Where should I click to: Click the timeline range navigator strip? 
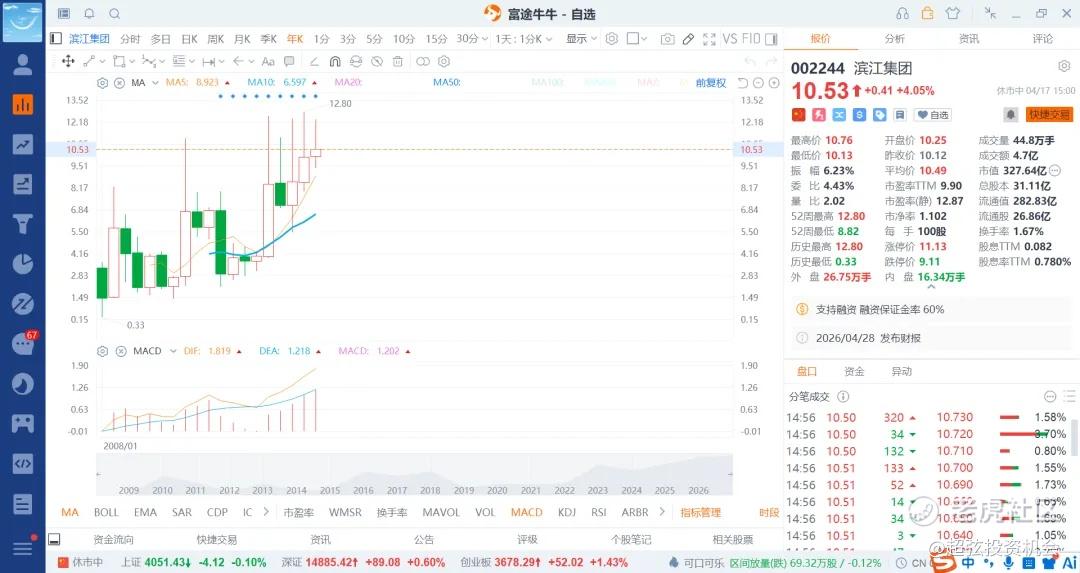coord(414,475)
